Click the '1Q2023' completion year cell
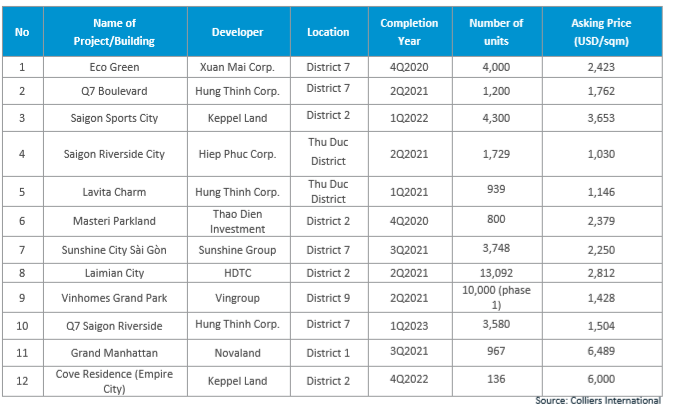This screenshot has height=417, width=673. coord(410,326)
